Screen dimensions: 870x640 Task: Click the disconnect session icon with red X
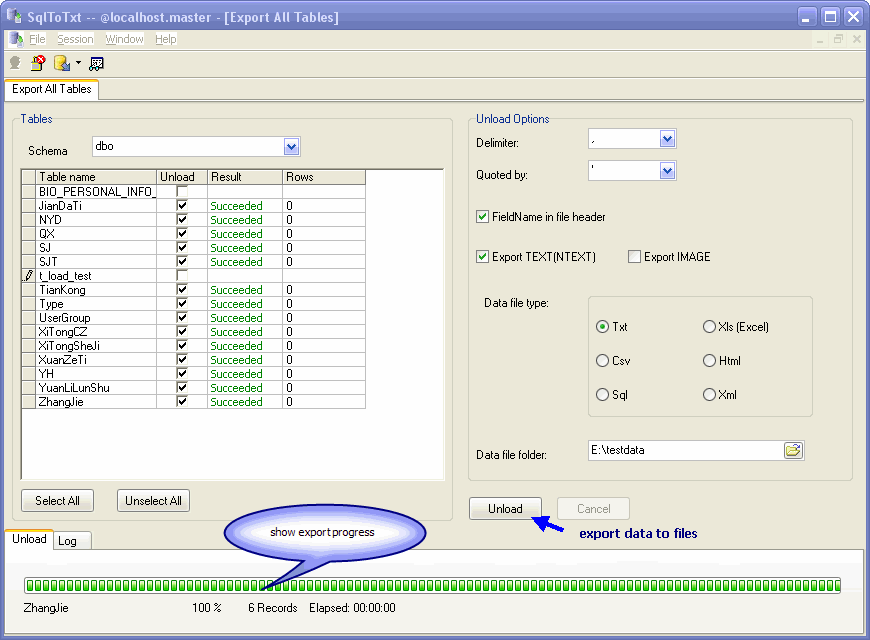pos(38,63)
